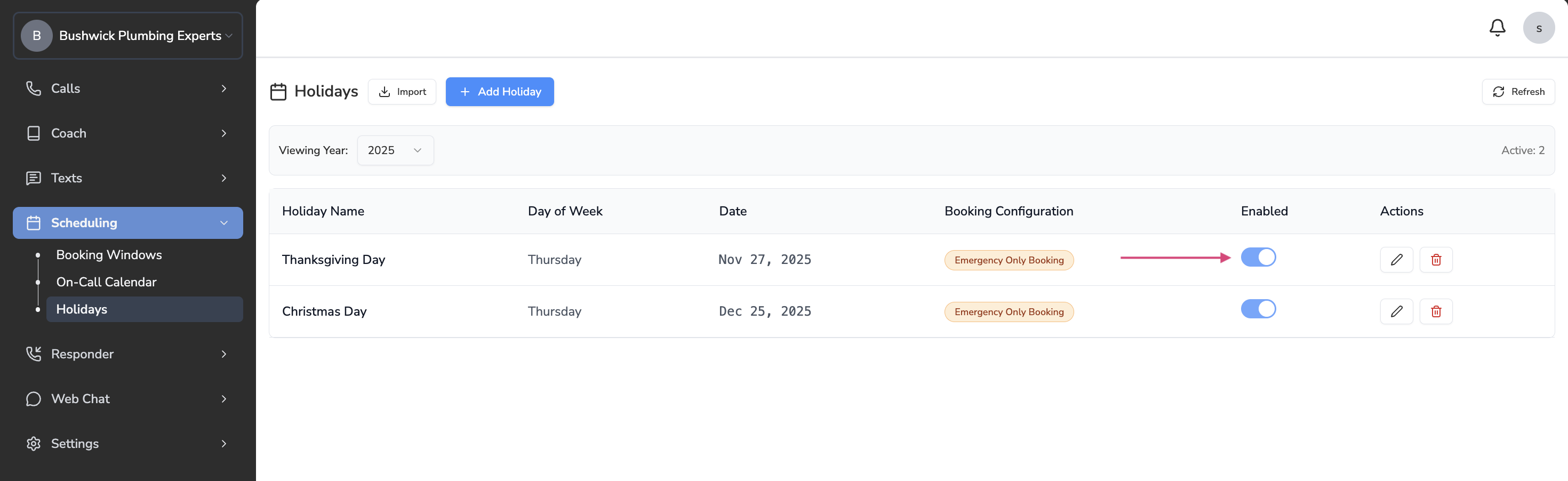Disable the Thanksgiving Day holiday toggle
Viewport: 1568px width, 481px height.
tap(1258, 258)
